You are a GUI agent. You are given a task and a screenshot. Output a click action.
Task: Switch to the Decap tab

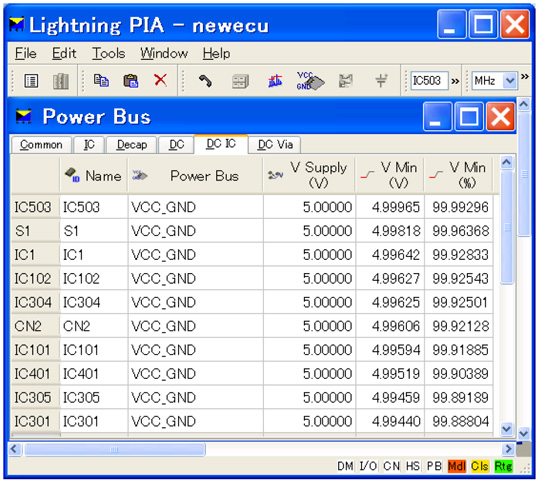(132, 145)
